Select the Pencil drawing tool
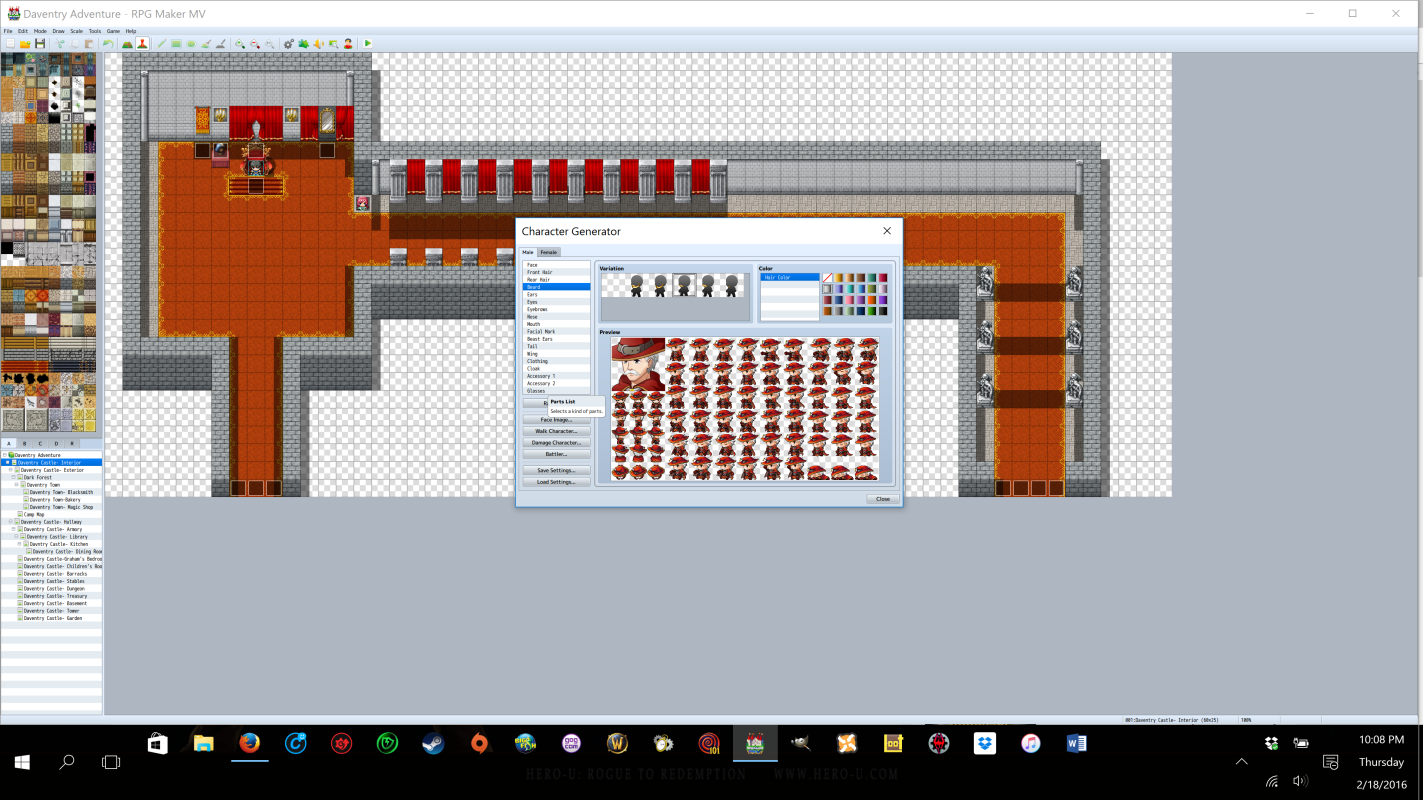 [161, 44]
